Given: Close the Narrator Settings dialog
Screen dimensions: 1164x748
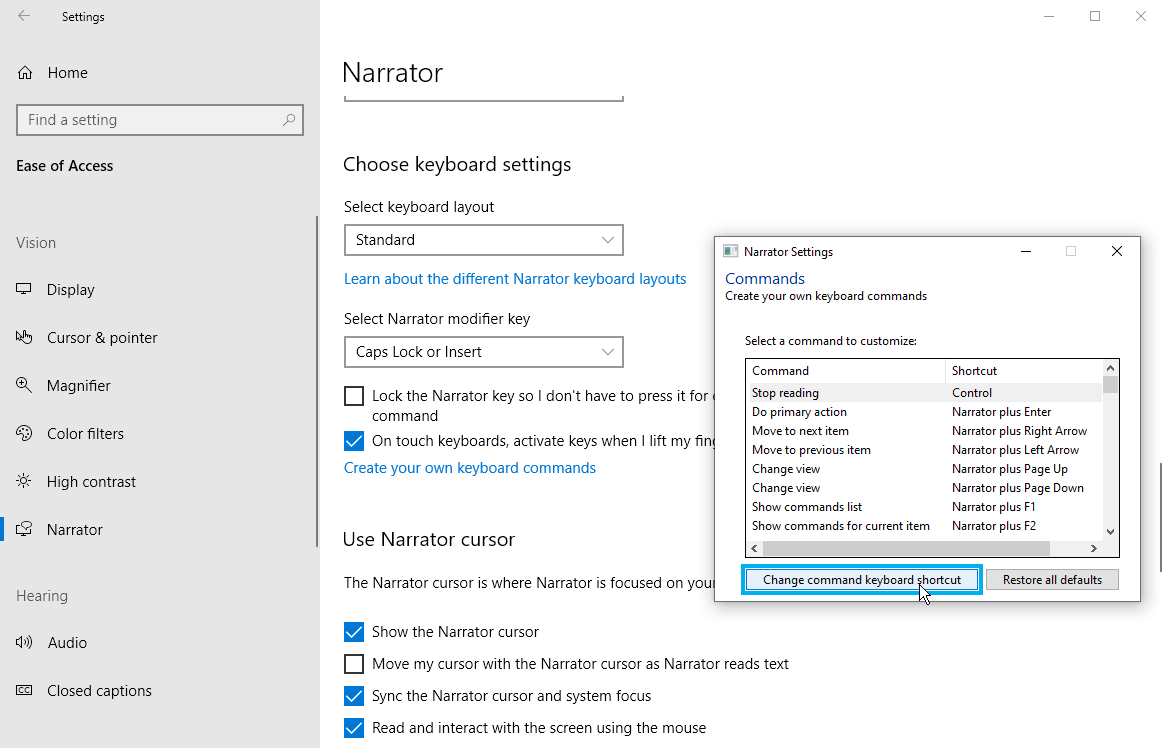Looking at the screenshot, I should pyautogui.click(x=1116, y=252).
